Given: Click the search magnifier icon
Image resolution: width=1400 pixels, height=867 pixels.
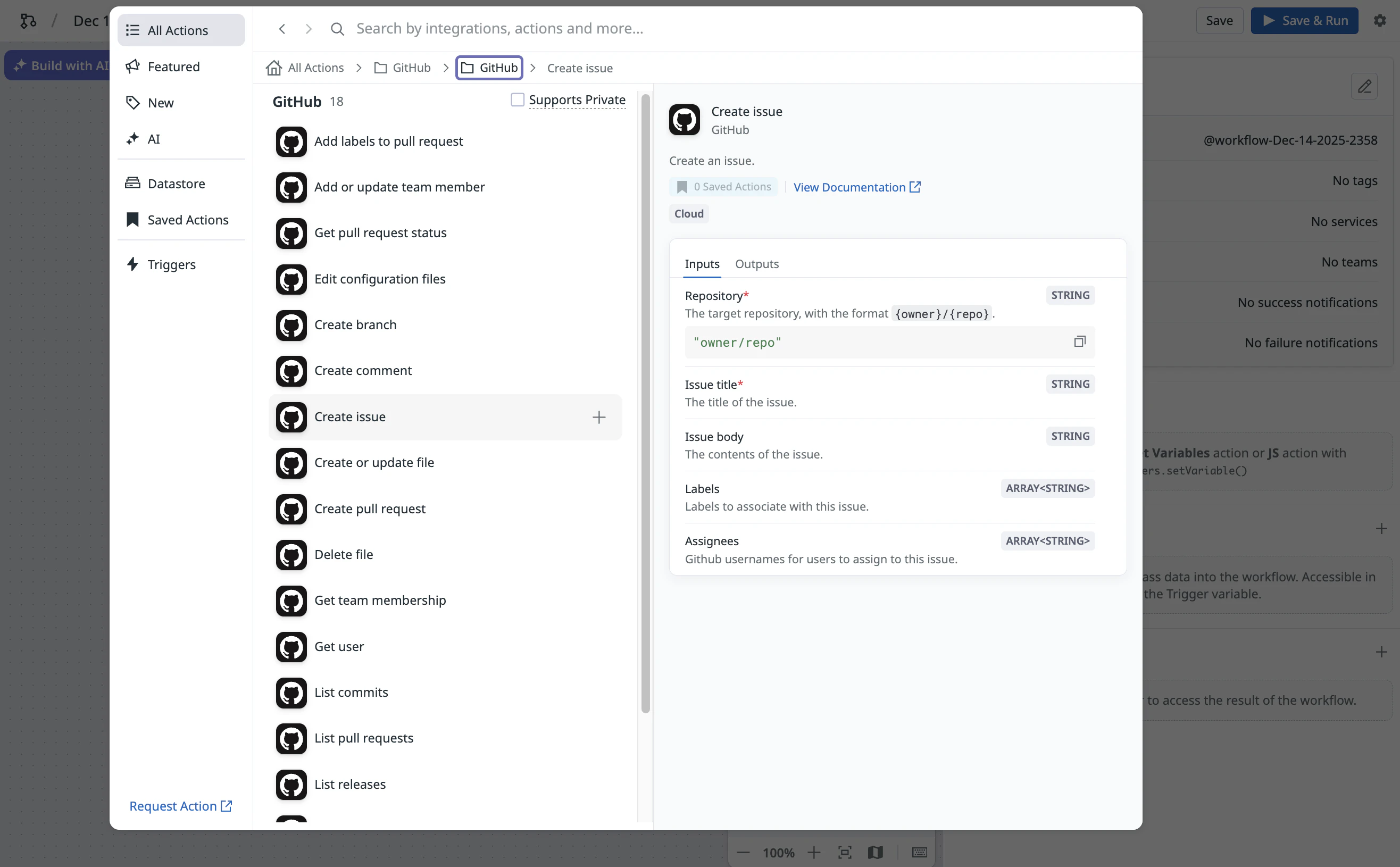Looking at the screenshot, I should coord(337,29).
